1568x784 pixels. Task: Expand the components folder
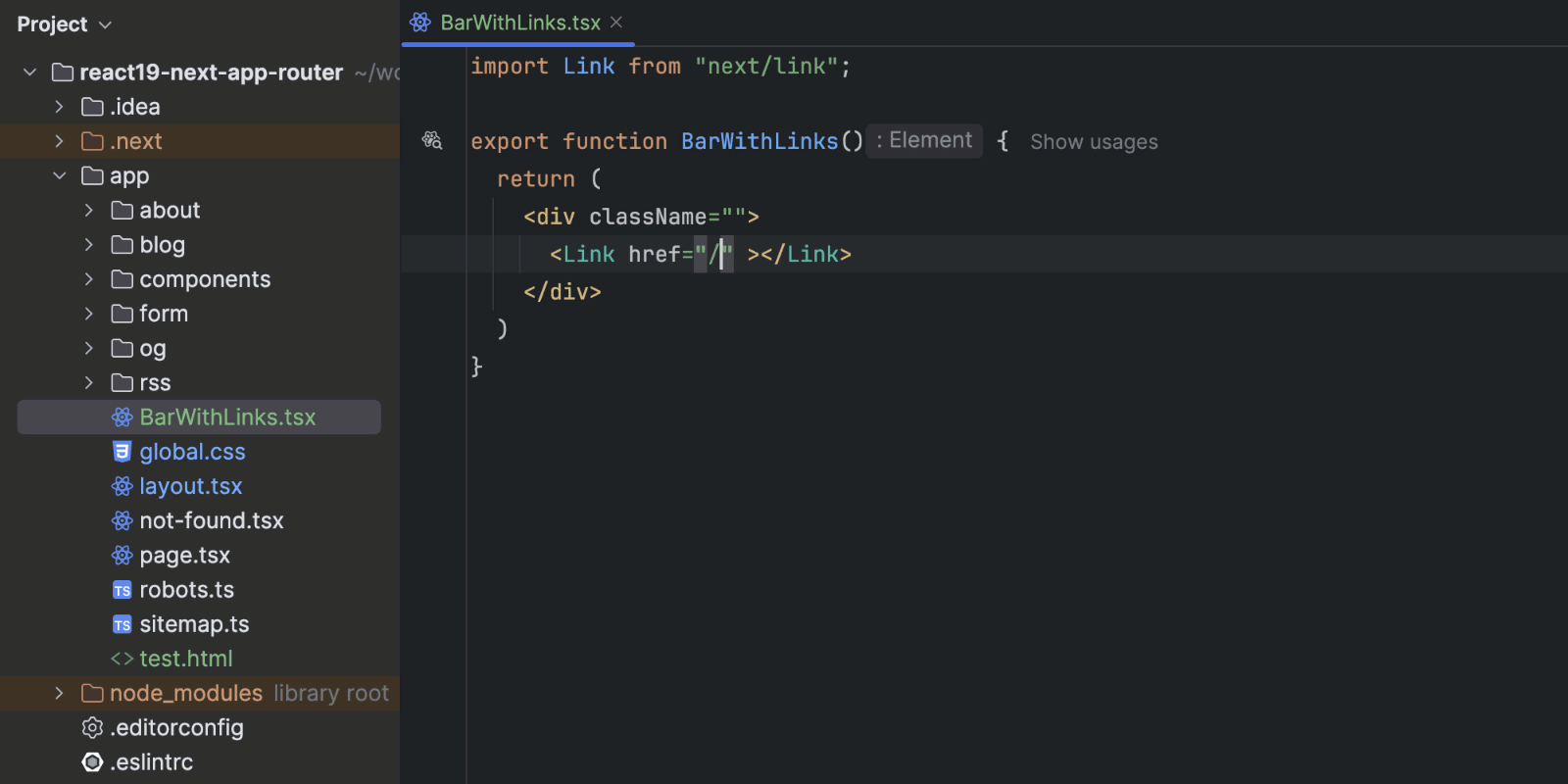88,279
